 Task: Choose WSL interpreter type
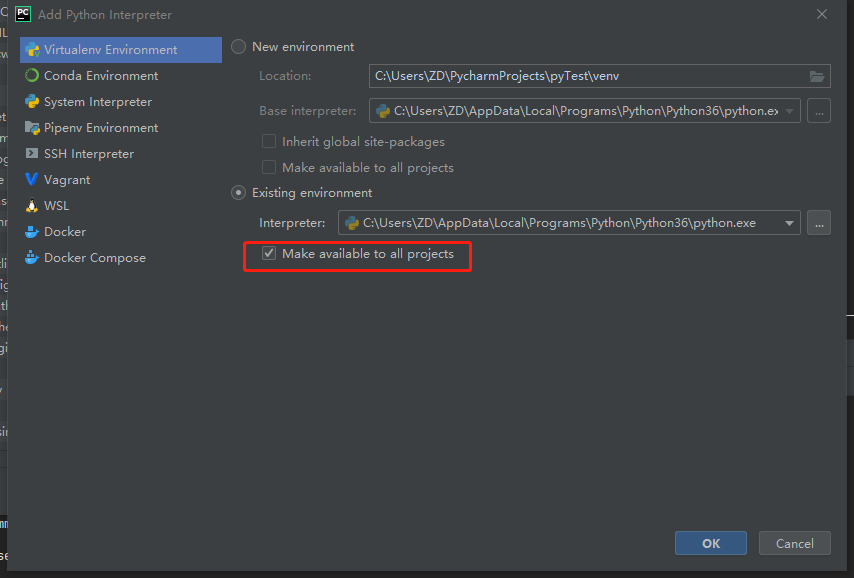pos(121,205)
